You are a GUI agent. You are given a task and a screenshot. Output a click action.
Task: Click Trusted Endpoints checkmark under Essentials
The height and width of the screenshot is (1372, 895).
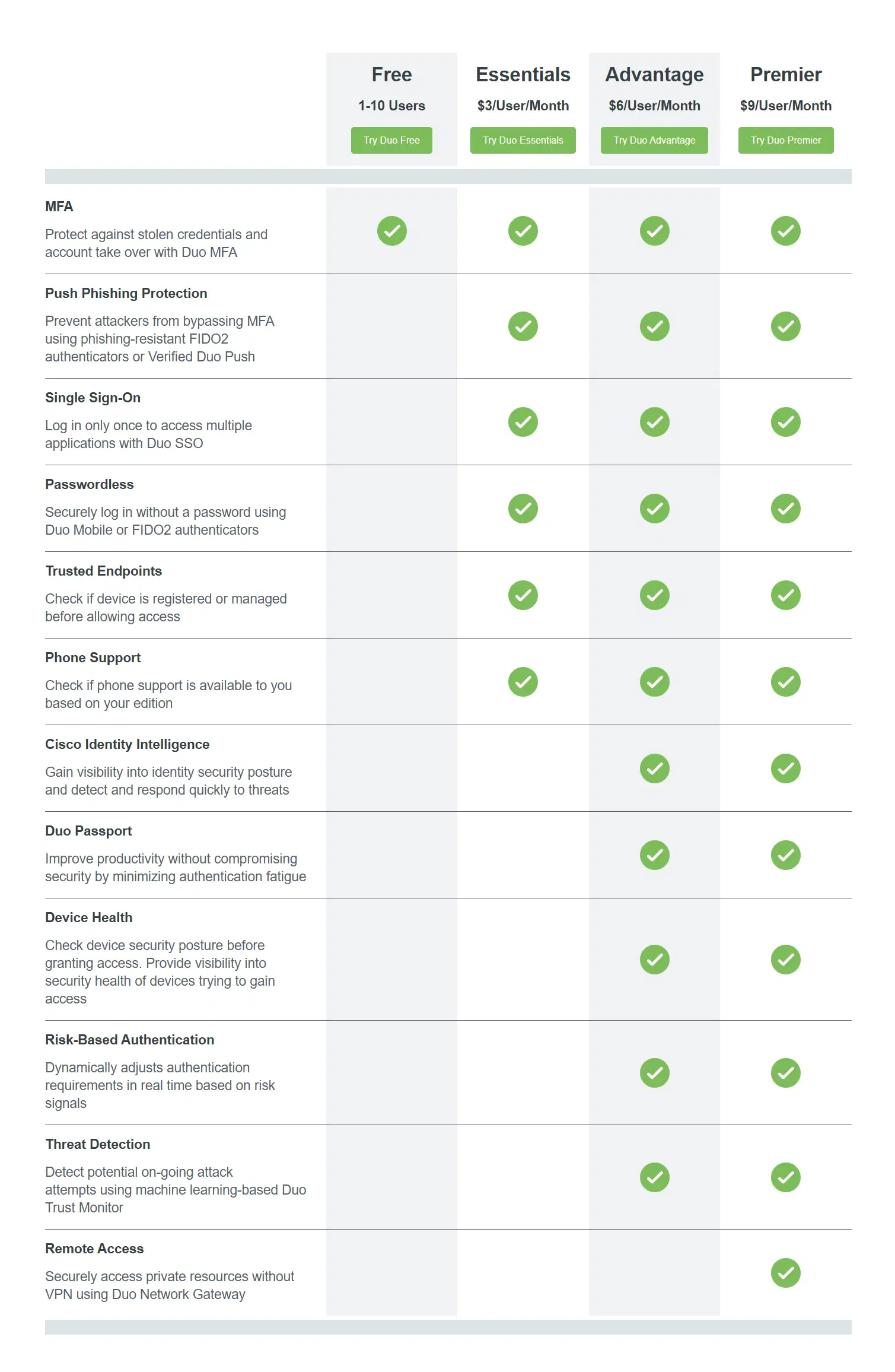(x=523, y=595)
